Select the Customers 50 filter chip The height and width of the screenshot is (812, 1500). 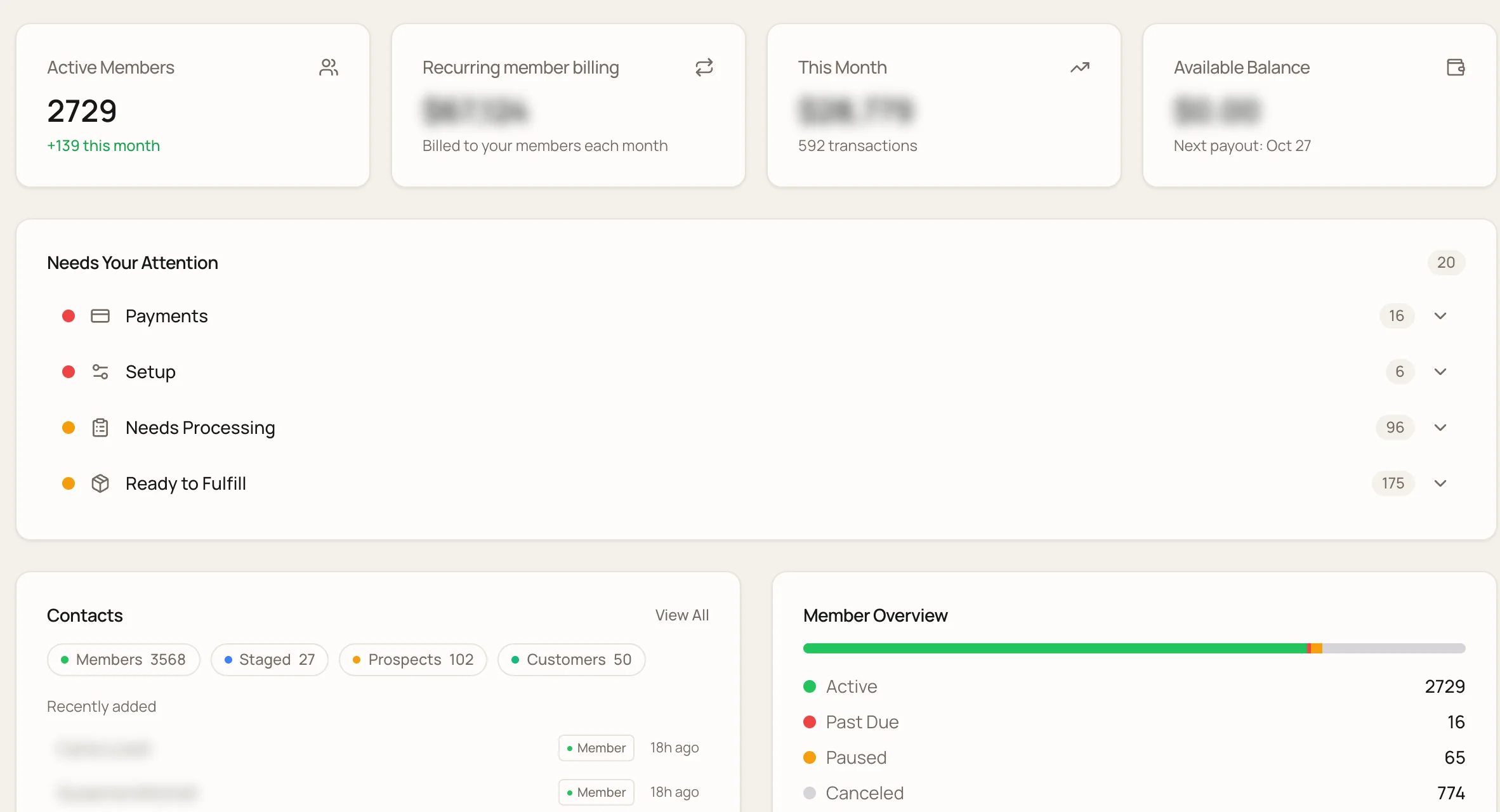(572, 660)
